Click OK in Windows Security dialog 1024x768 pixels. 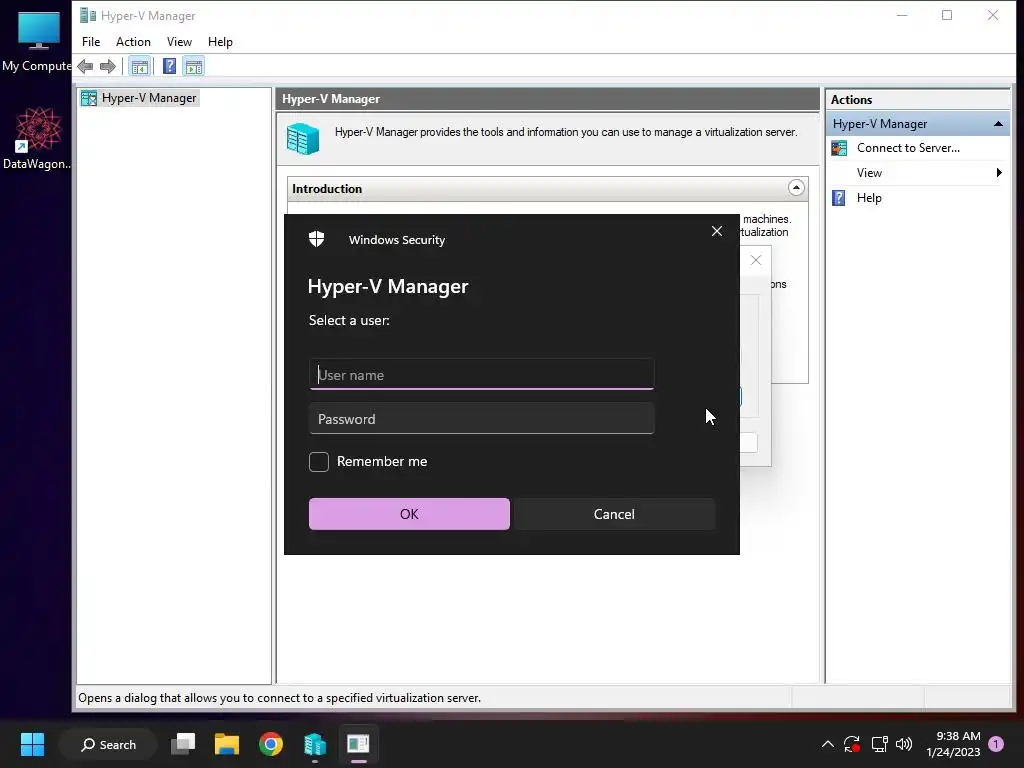(x=409, y=514)
